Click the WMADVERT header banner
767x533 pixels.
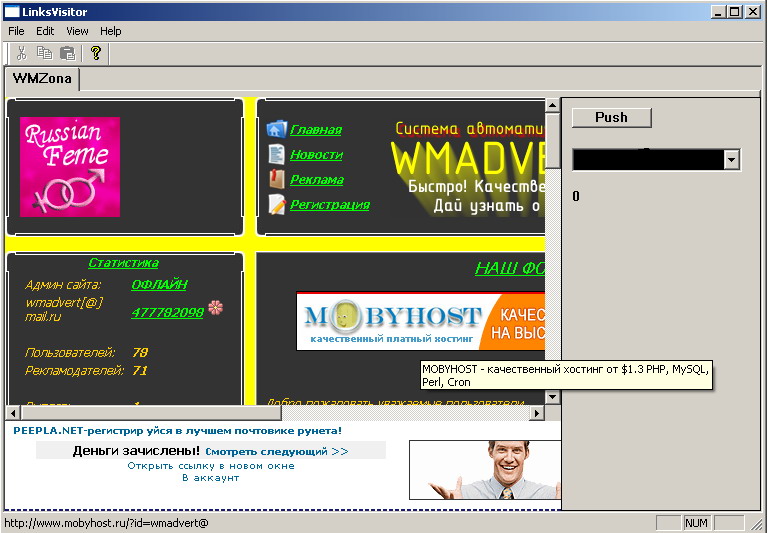(x=467, y=169)
